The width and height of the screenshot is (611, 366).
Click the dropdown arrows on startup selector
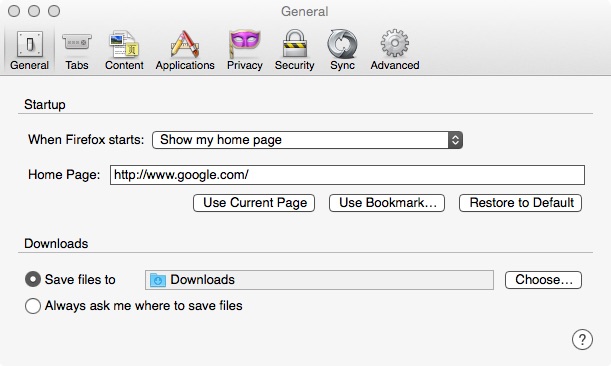point(455,140)
